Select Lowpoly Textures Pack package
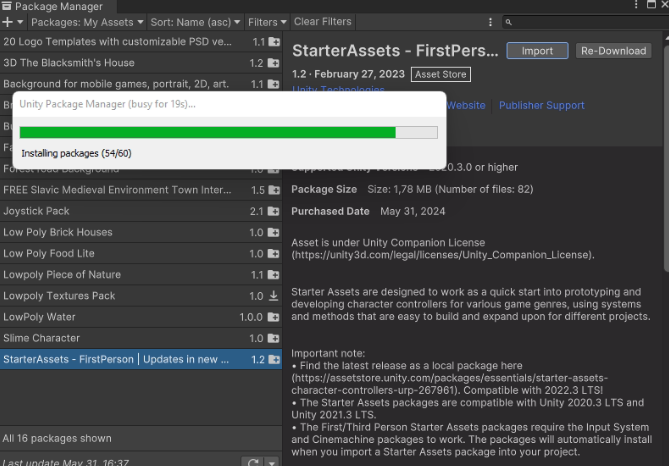 [141, 296]
